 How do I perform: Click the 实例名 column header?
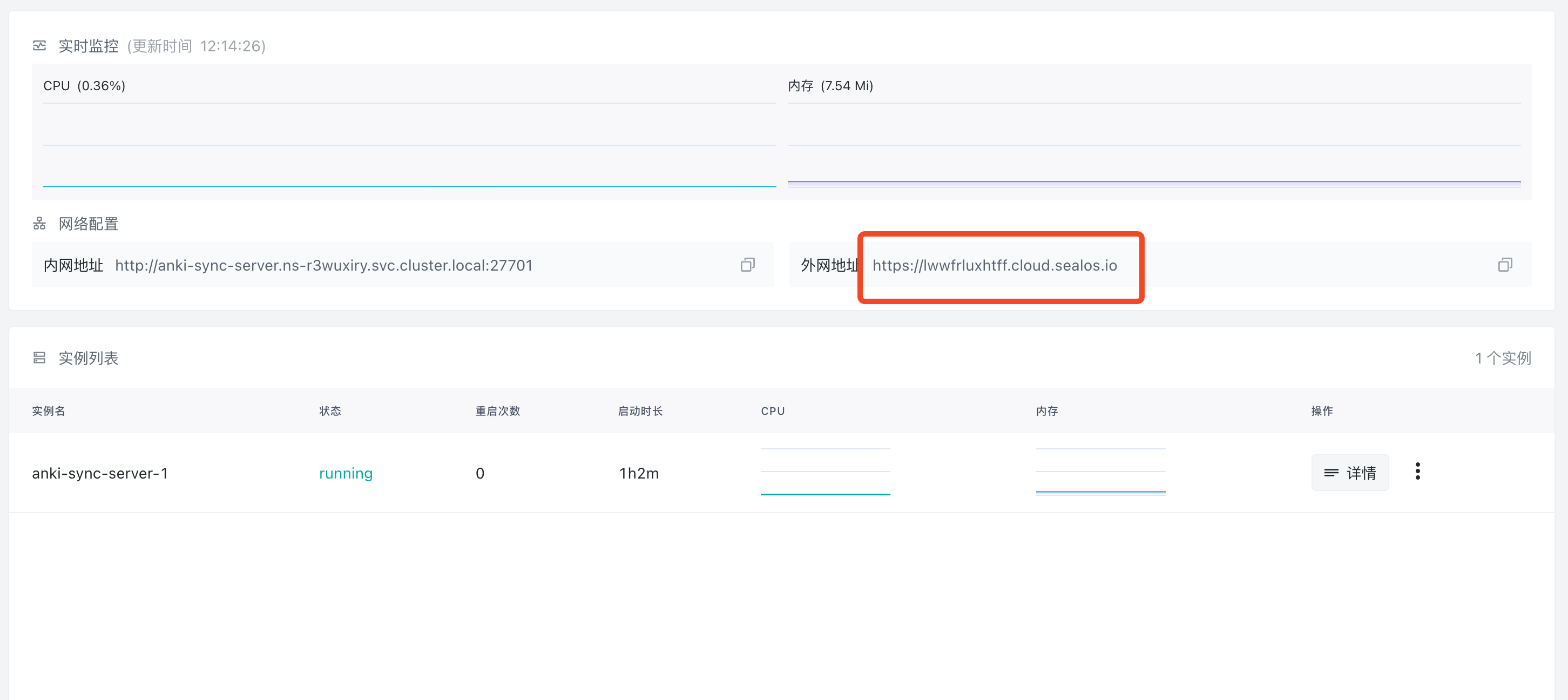(x=49, y=411)
